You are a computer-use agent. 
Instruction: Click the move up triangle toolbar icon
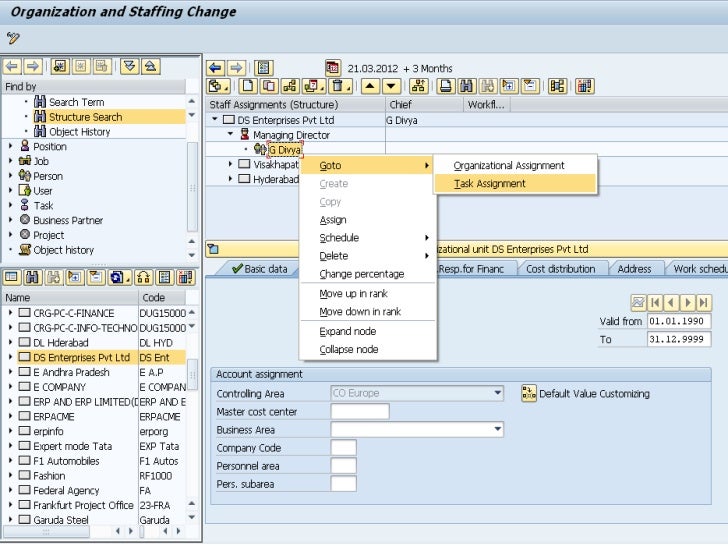point(369,87)
